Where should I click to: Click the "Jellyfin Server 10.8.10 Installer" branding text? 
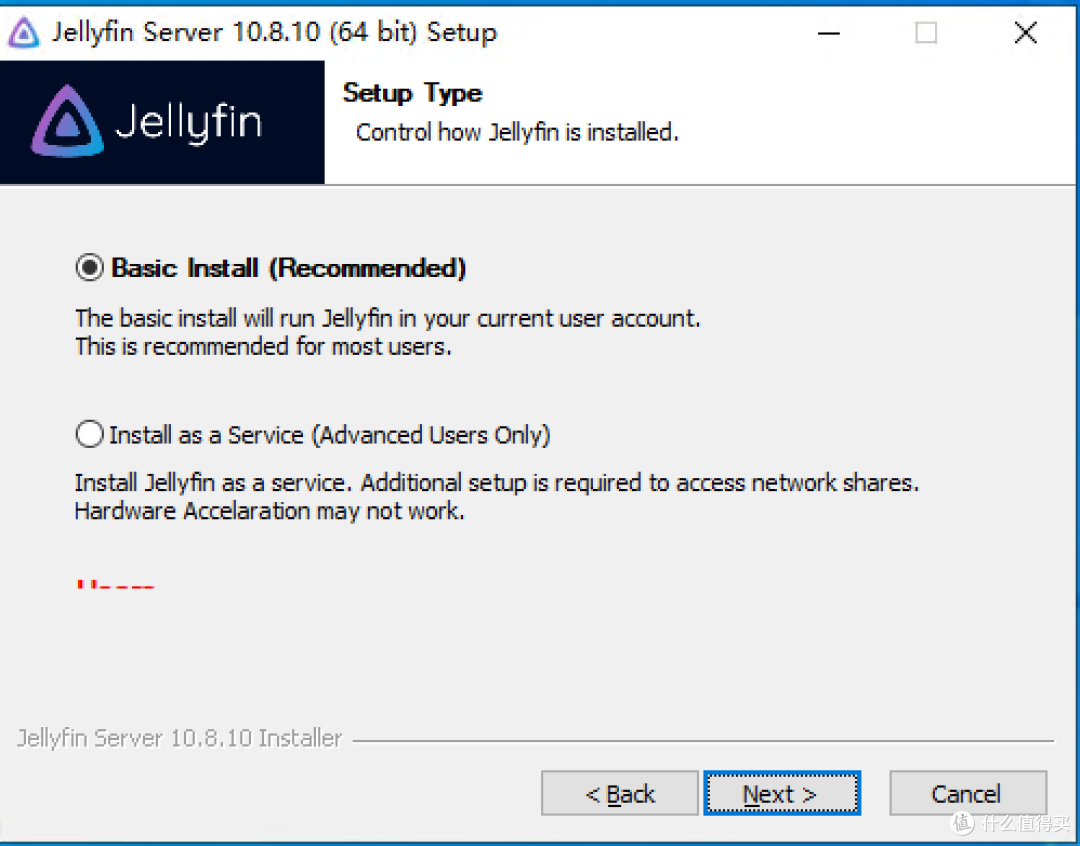[x=180, y=739]
